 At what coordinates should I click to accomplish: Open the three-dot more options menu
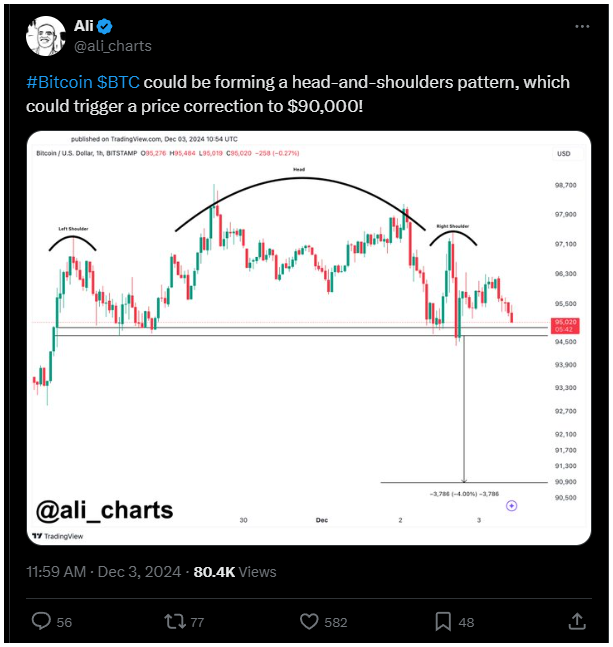(x=582, y=26)
